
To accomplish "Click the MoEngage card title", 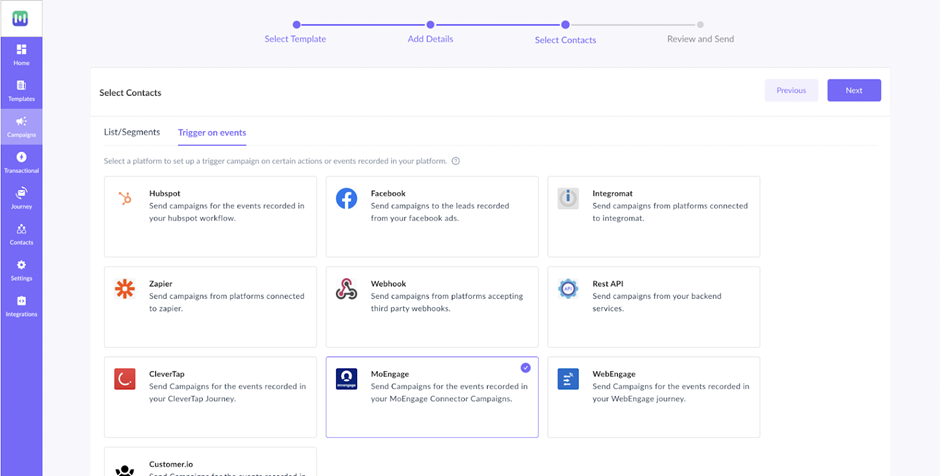I will 390,374.
